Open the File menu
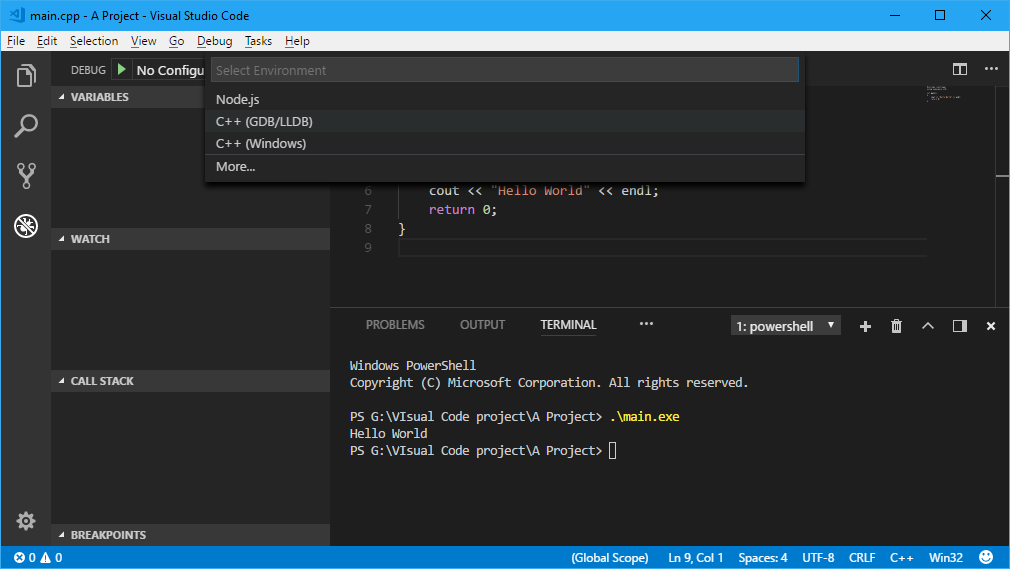 (16, 41)
